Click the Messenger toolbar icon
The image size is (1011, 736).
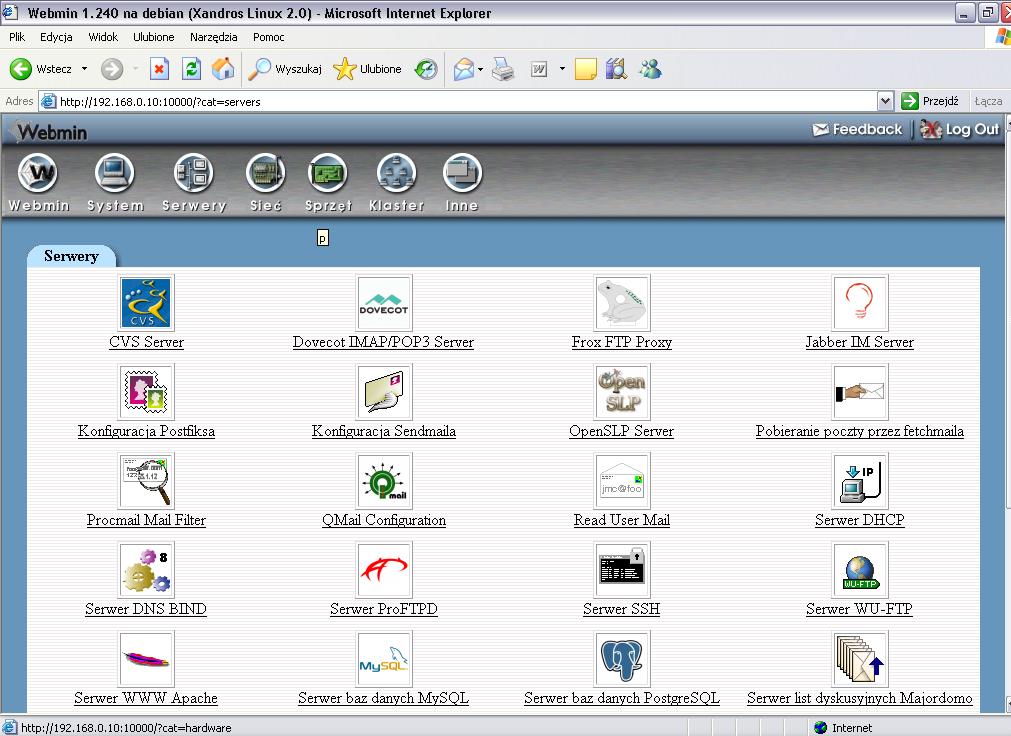pos(650,68)
